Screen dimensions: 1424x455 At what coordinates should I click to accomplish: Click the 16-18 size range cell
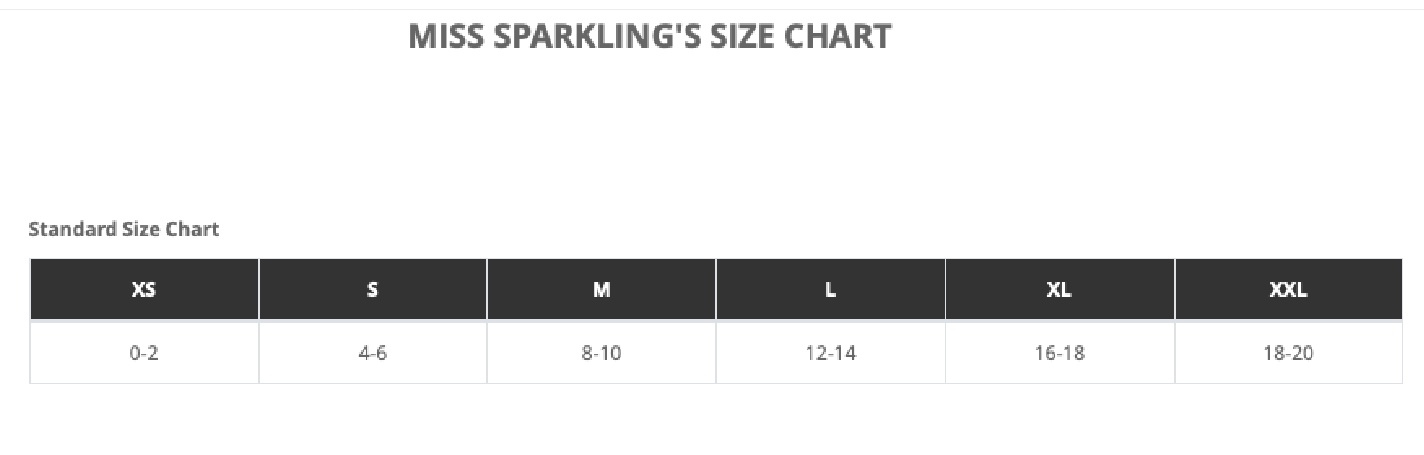point(1059,353)
